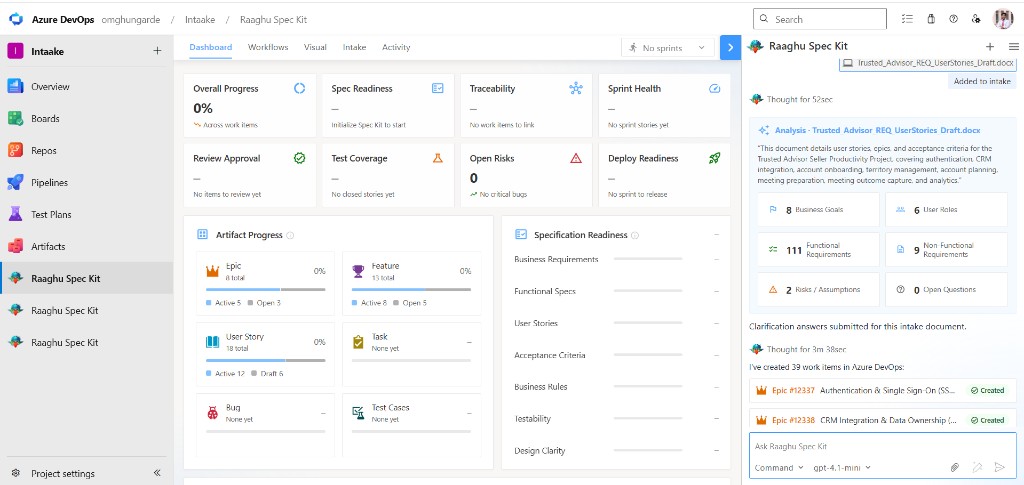Viewport: 1024px width, 485px height.
Task: Collapse chat panel with blue arrow button
Action: click(730, 47)
